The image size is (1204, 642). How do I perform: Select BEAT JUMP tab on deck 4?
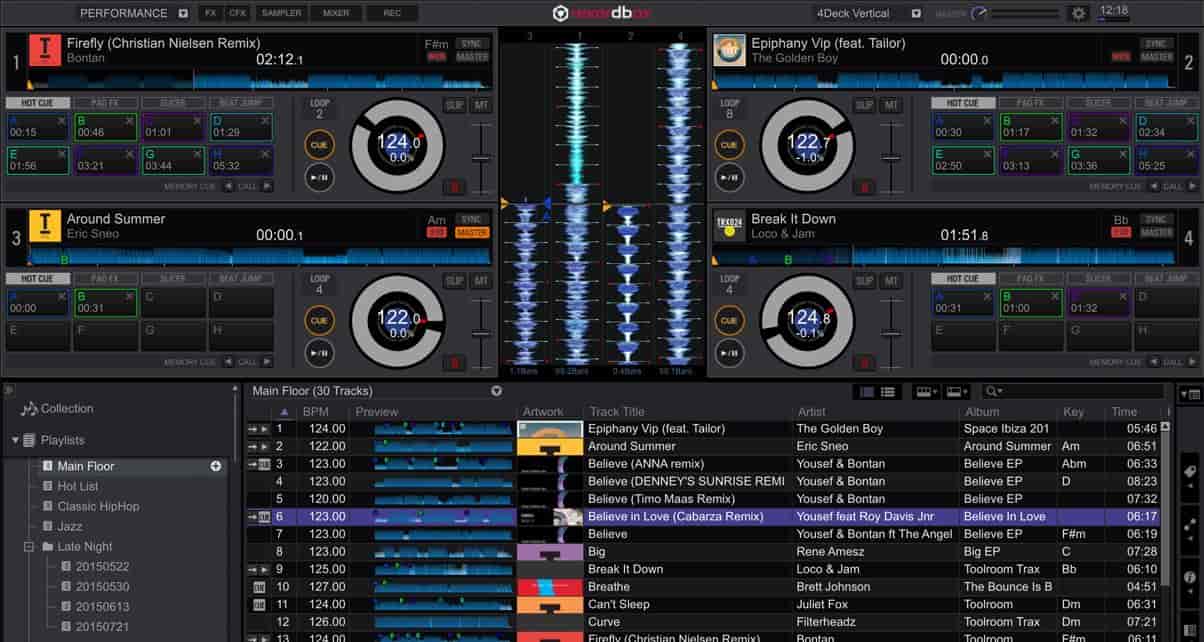click(1165, 279)
